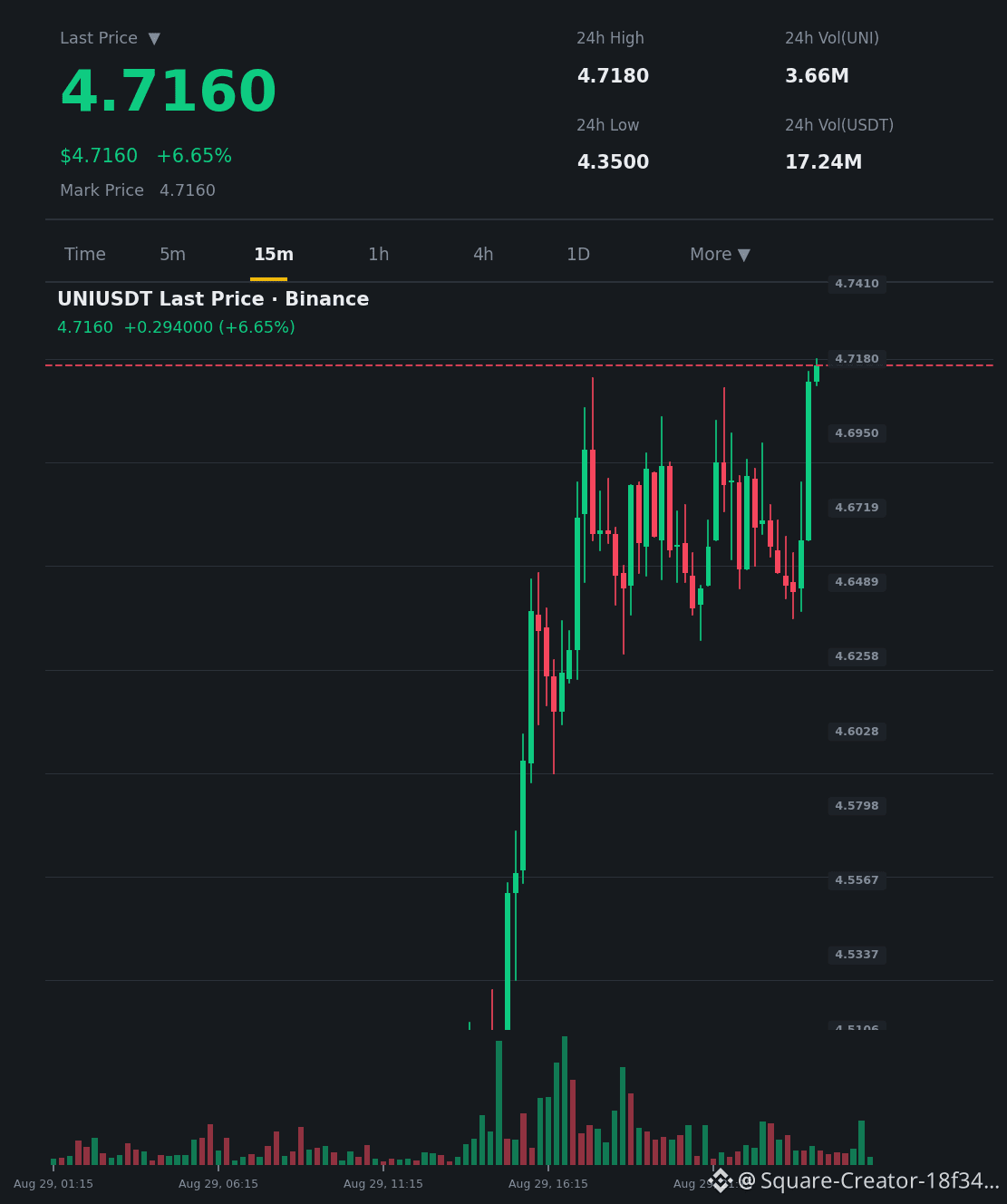This screenshot has height=1204, width=1007.
Task: Click the 24h Vol(UNI) label
Action: pos(832,38)
